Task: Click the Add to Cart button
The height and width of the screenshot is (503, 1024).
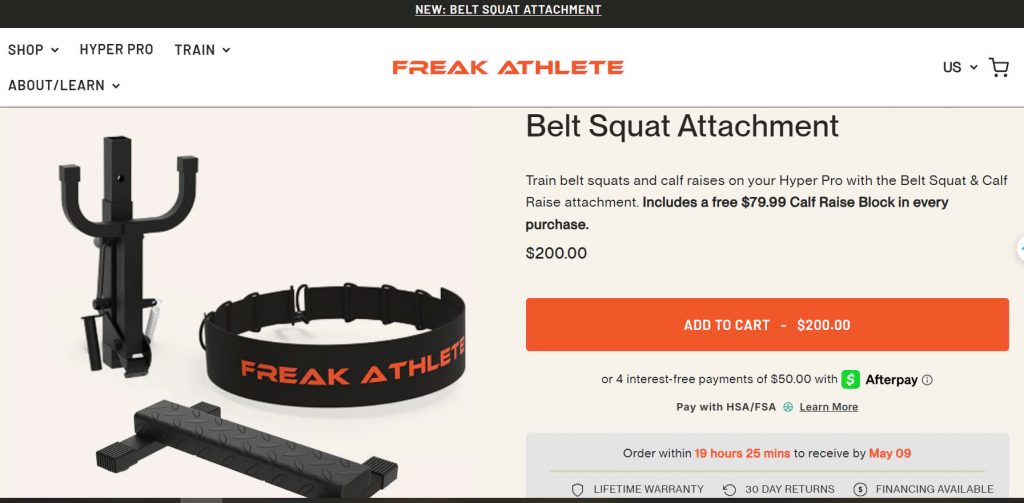Action: pyautogui.click(x=767, y=325)
